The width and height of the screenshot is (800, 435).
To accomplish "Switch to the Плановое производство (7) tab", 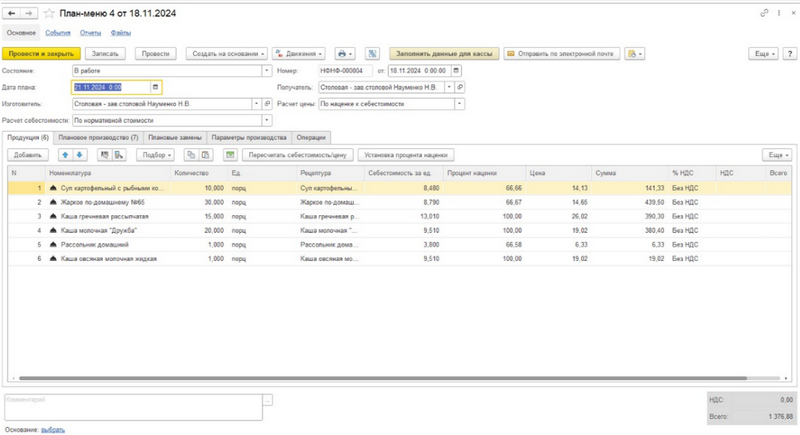I will click(98, 136).
